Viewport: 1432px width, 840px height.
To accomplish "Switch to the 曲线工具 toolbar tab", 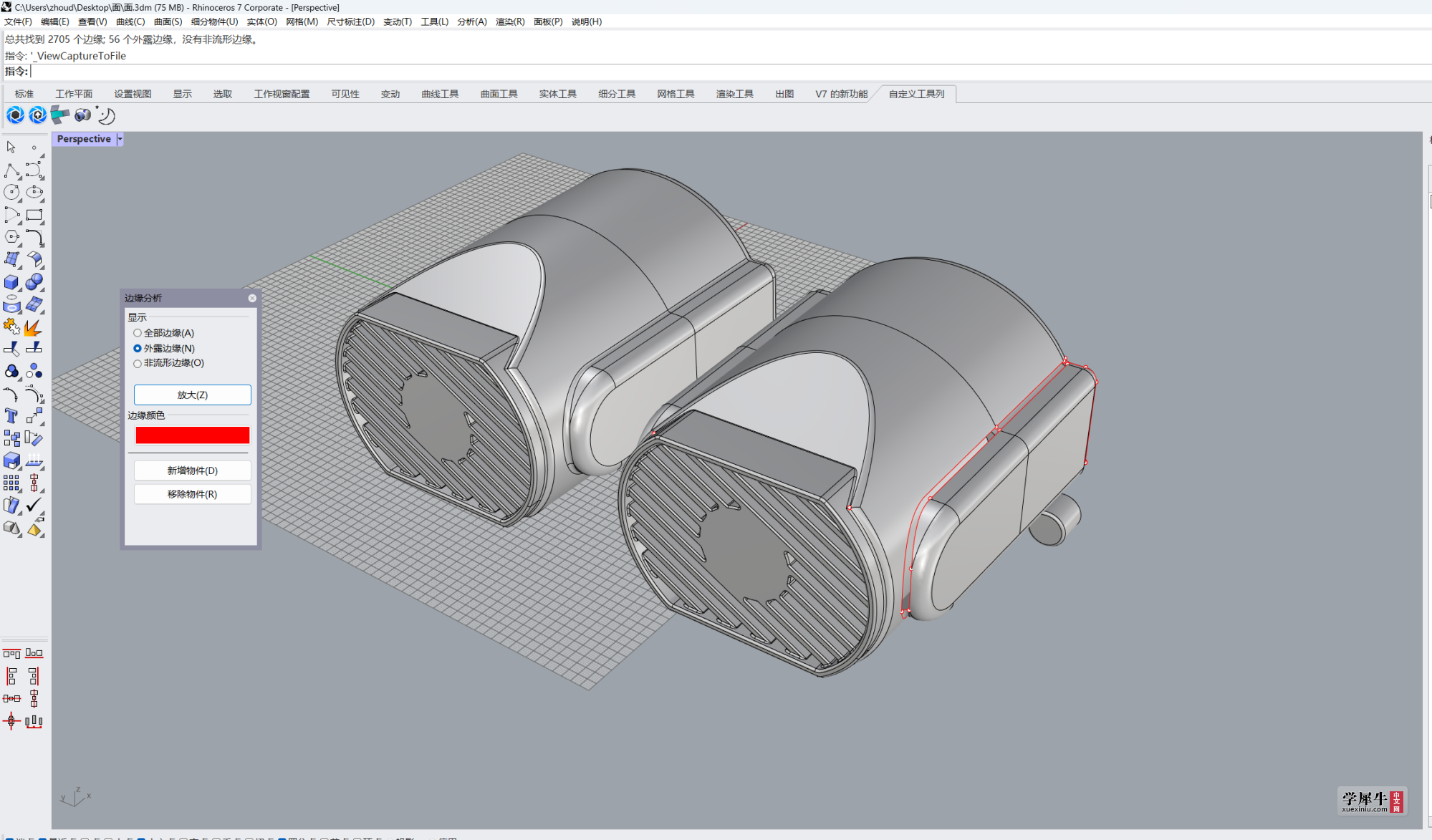I will (x=440, y=94).
